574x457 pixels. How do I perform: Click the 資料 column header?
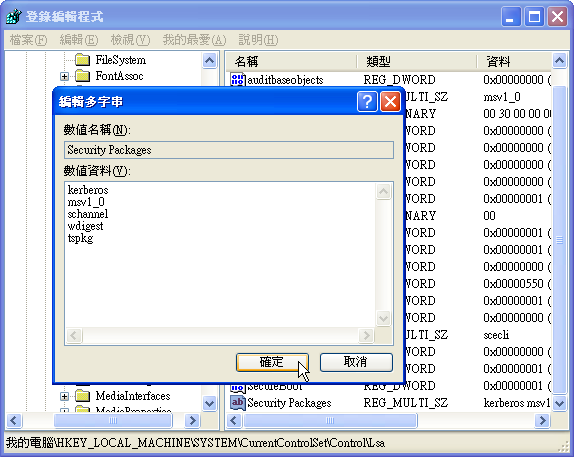click(x=514, y=61)
